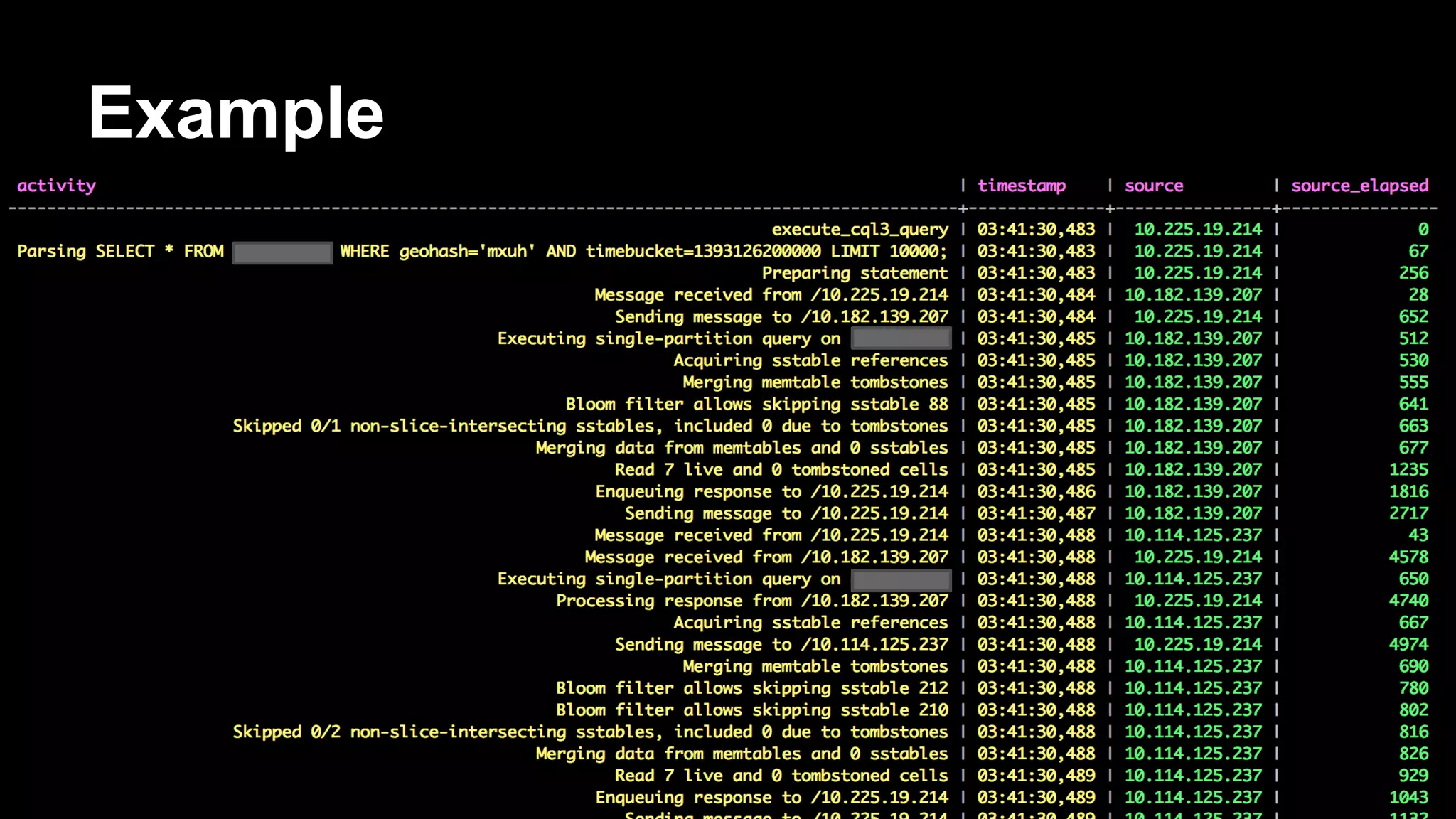Image resolution: width=1456 pixels, height=819 pixels.
Task: Click the 'execute_cql3_query' activity text
Action: pos(860,229)
